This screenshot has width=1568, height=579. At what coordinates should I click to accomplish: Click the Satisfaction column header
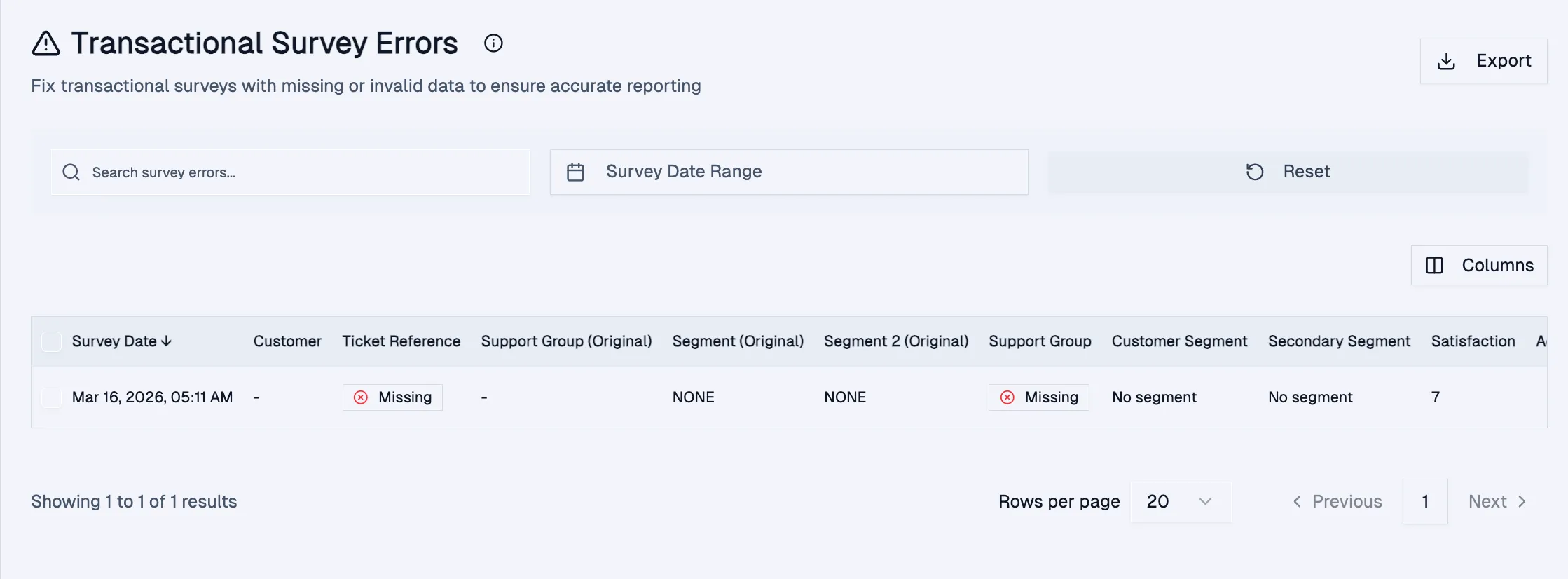pos(1473,341)
